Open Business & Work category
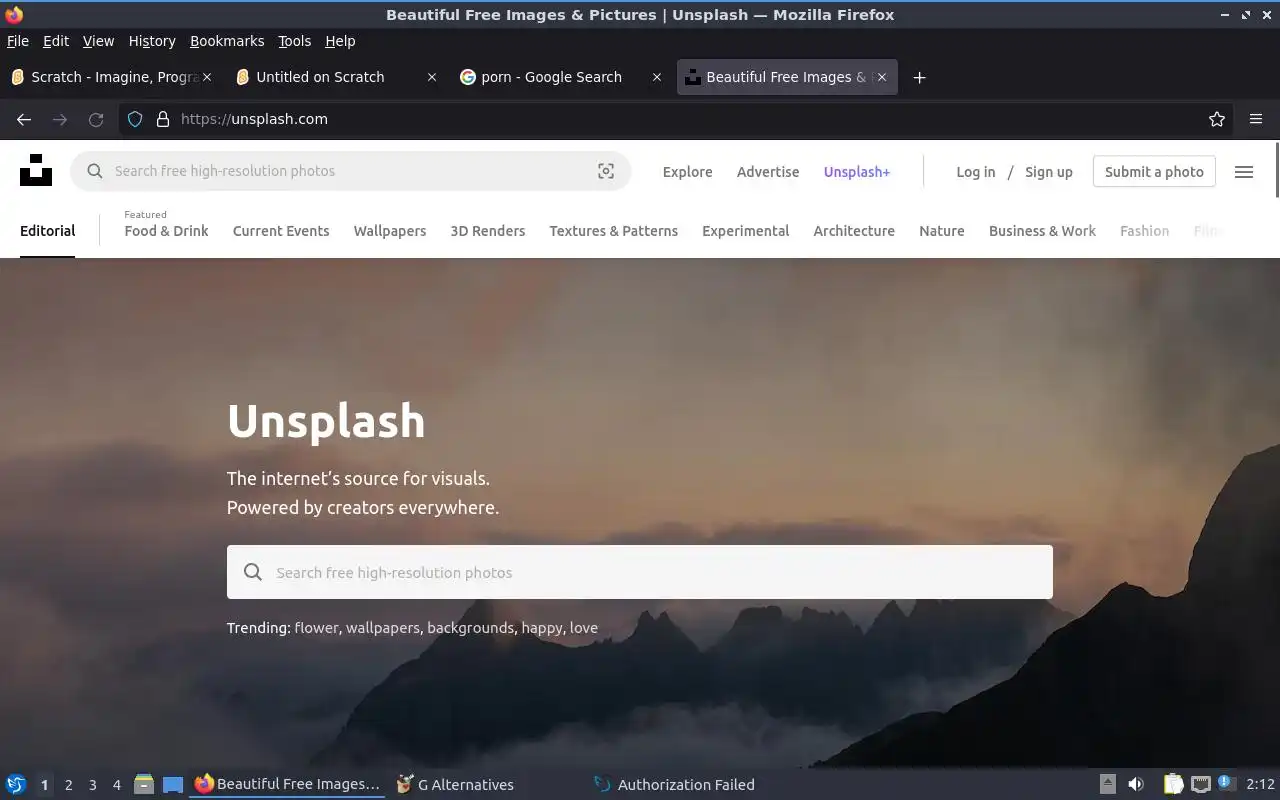Viewport: 1280px width, 800px height. pos(1042,231)
